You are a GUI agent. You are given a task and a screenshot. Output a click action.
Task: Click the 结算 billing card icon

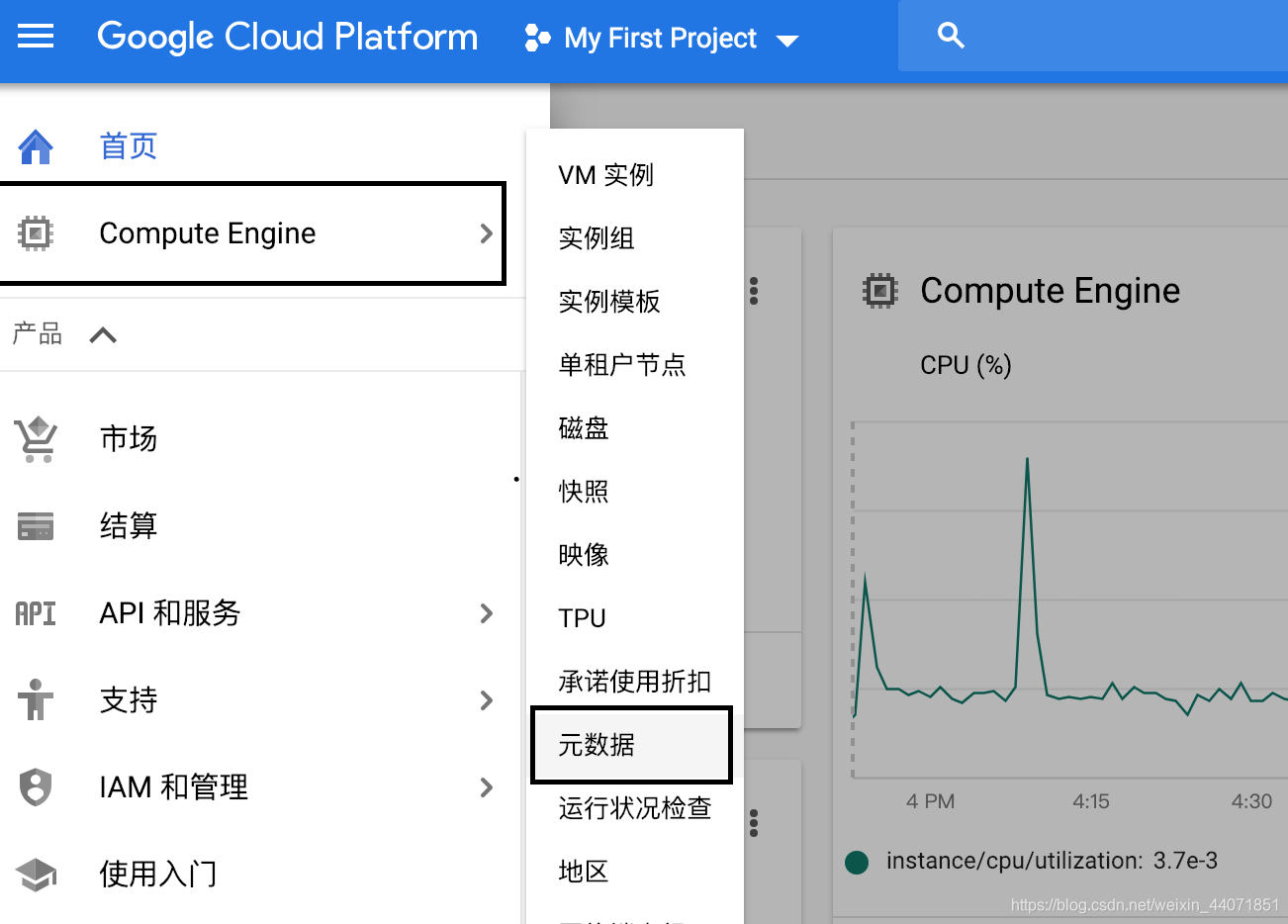(x=36, y=525)
